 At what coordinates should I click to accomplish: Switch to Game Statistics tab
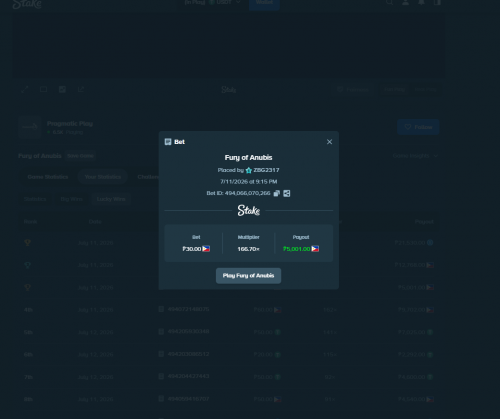(x=48, y=177)
